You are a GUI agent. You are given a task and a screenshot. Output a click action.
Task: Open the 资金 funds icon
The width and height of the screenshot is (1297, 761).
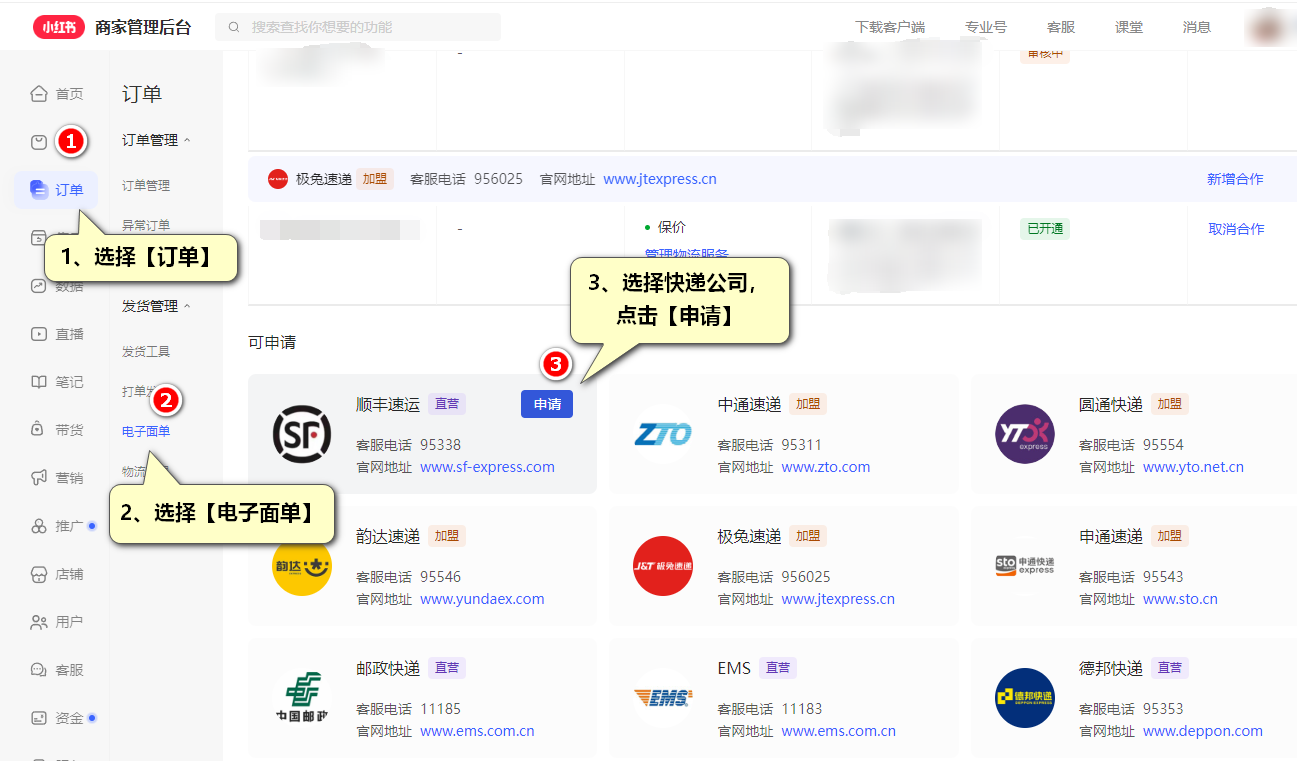(39, 718)
